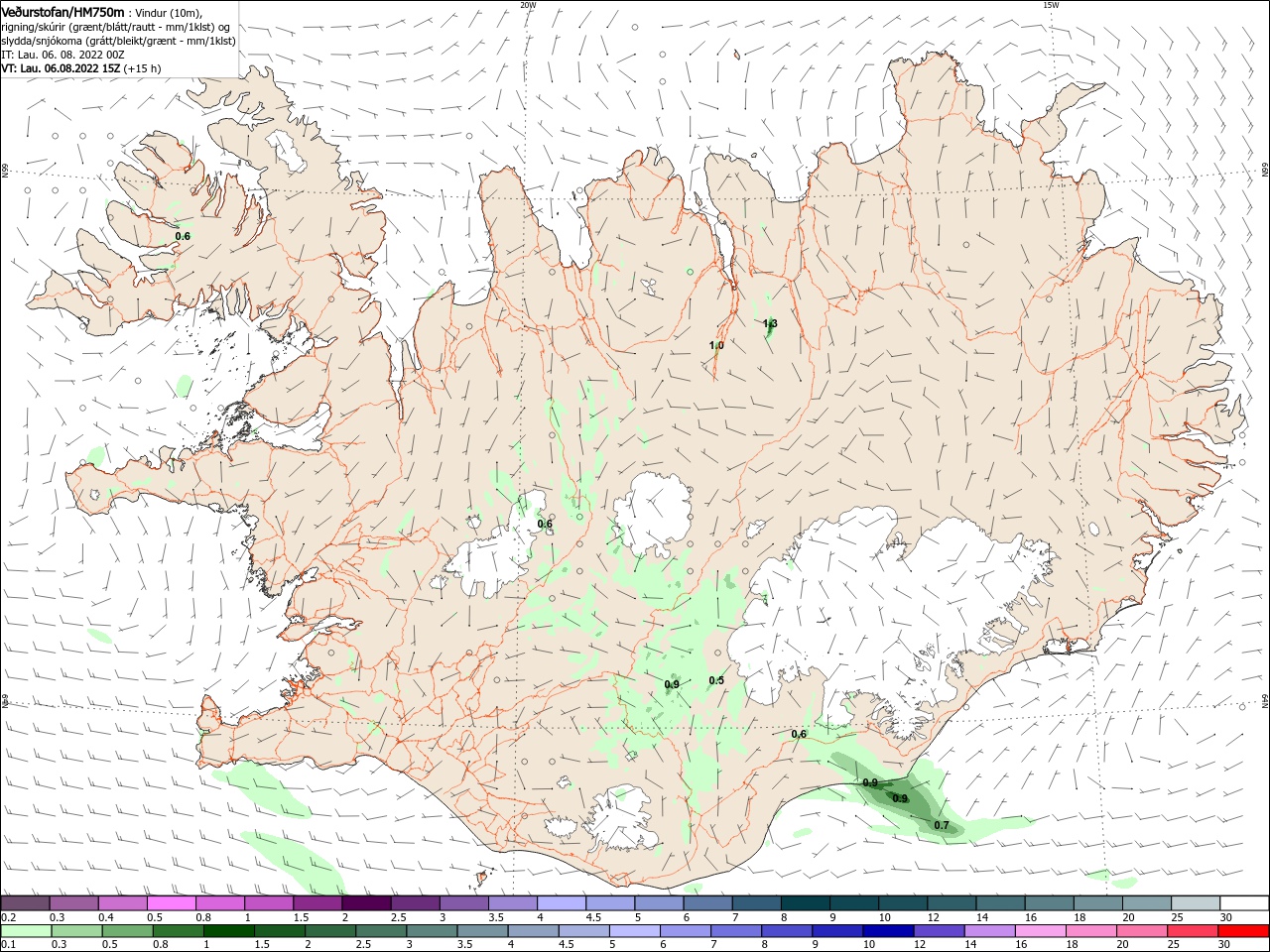The height and width of the screenshot is (952, 1270).
Task: Click the 20W longitude label
Action: (528, 5)
